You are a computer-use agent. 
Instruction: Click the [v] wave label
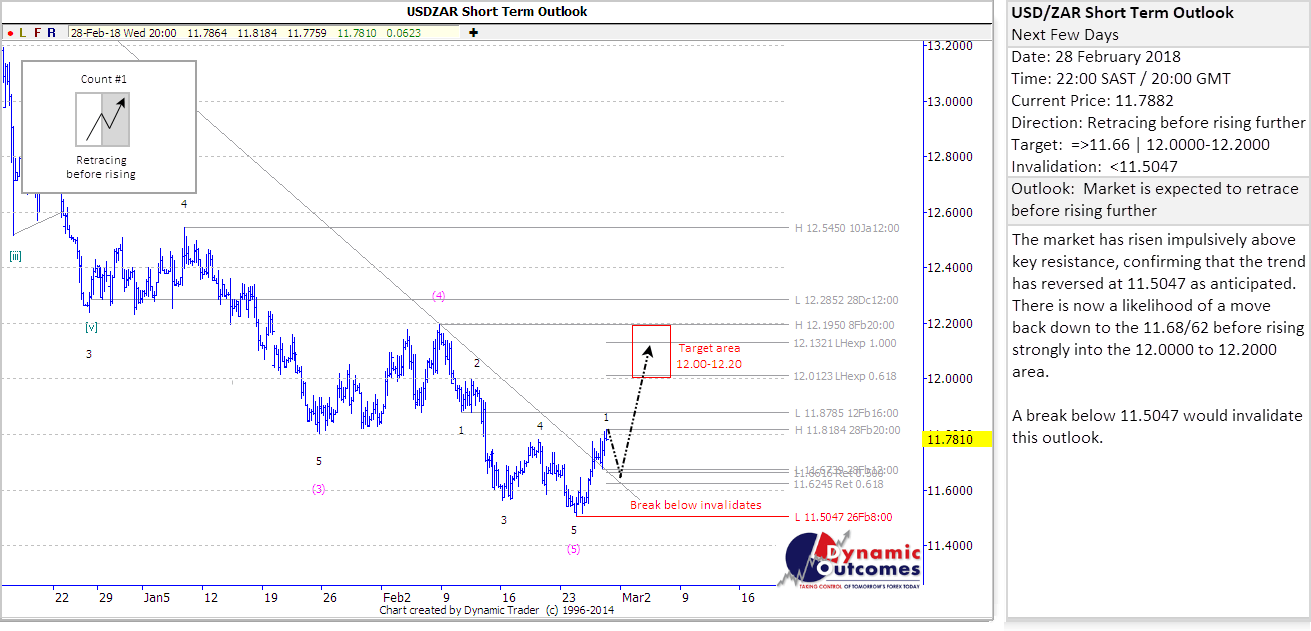pyautogui.click(x=92, y=327)
